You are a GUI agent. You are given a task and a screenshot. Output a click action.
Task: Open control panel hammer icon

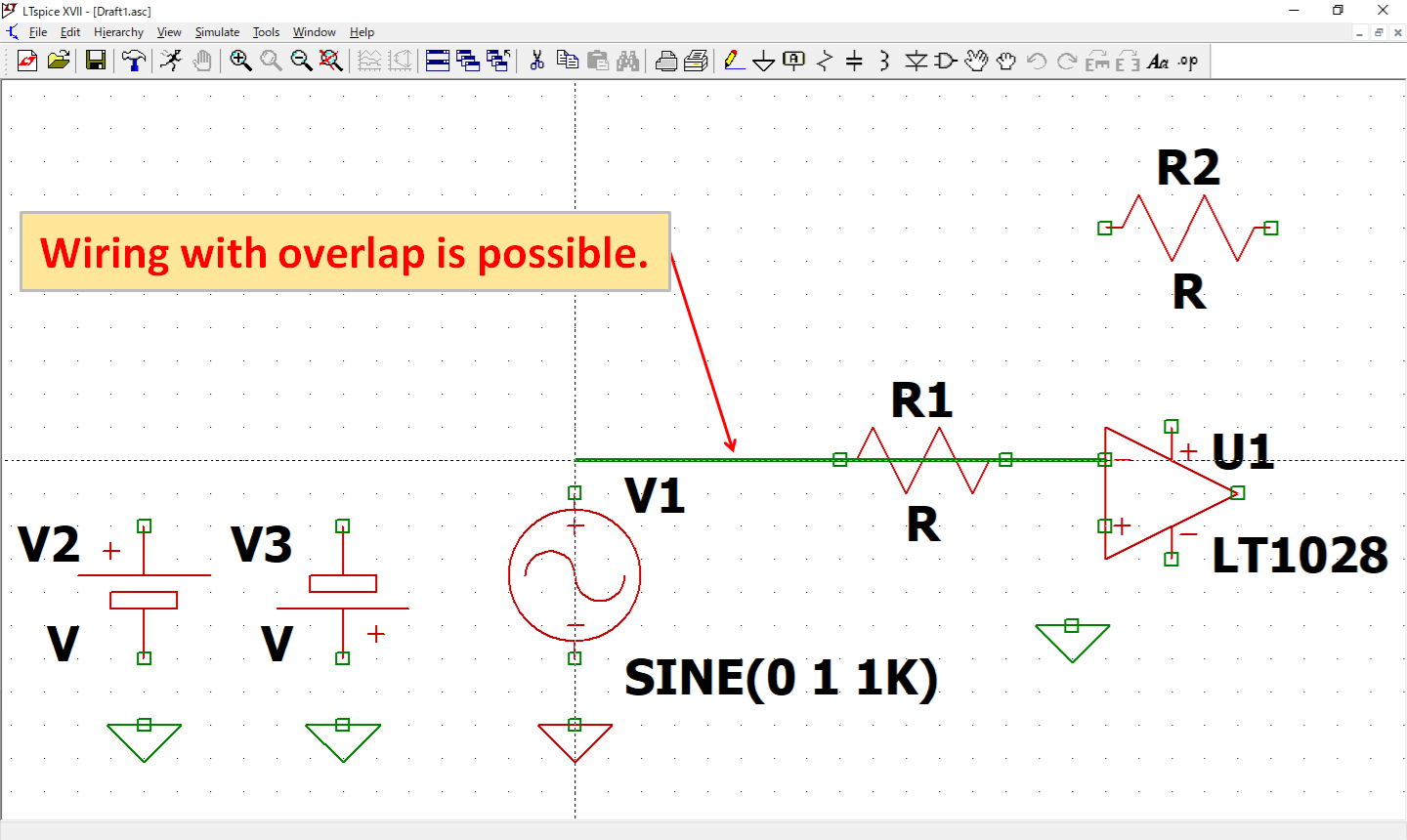click(134, 61)
